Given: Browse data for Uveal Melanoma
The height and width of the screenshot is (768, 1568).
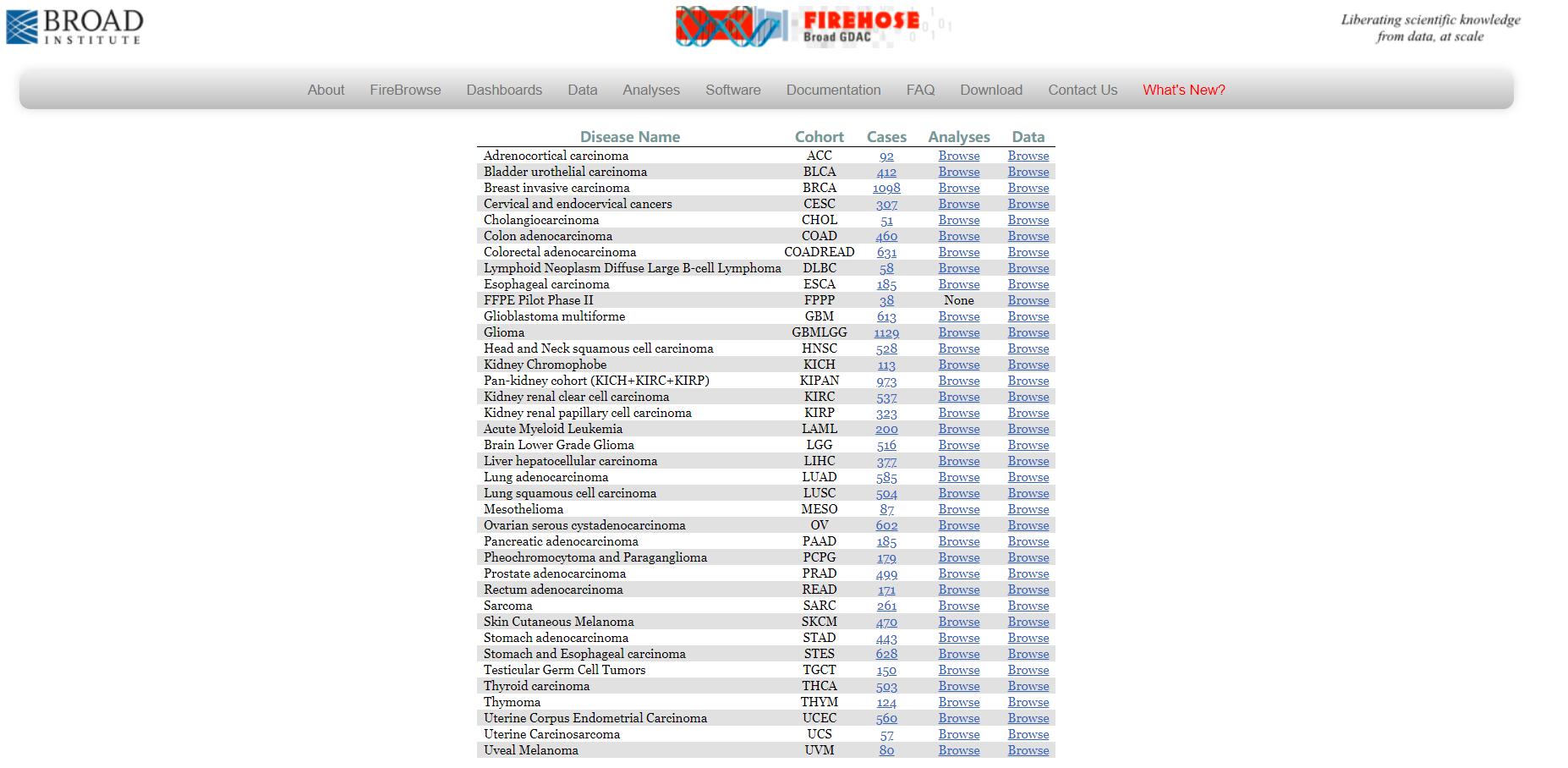Looking at the screenshot, I should click(1028, 750).
